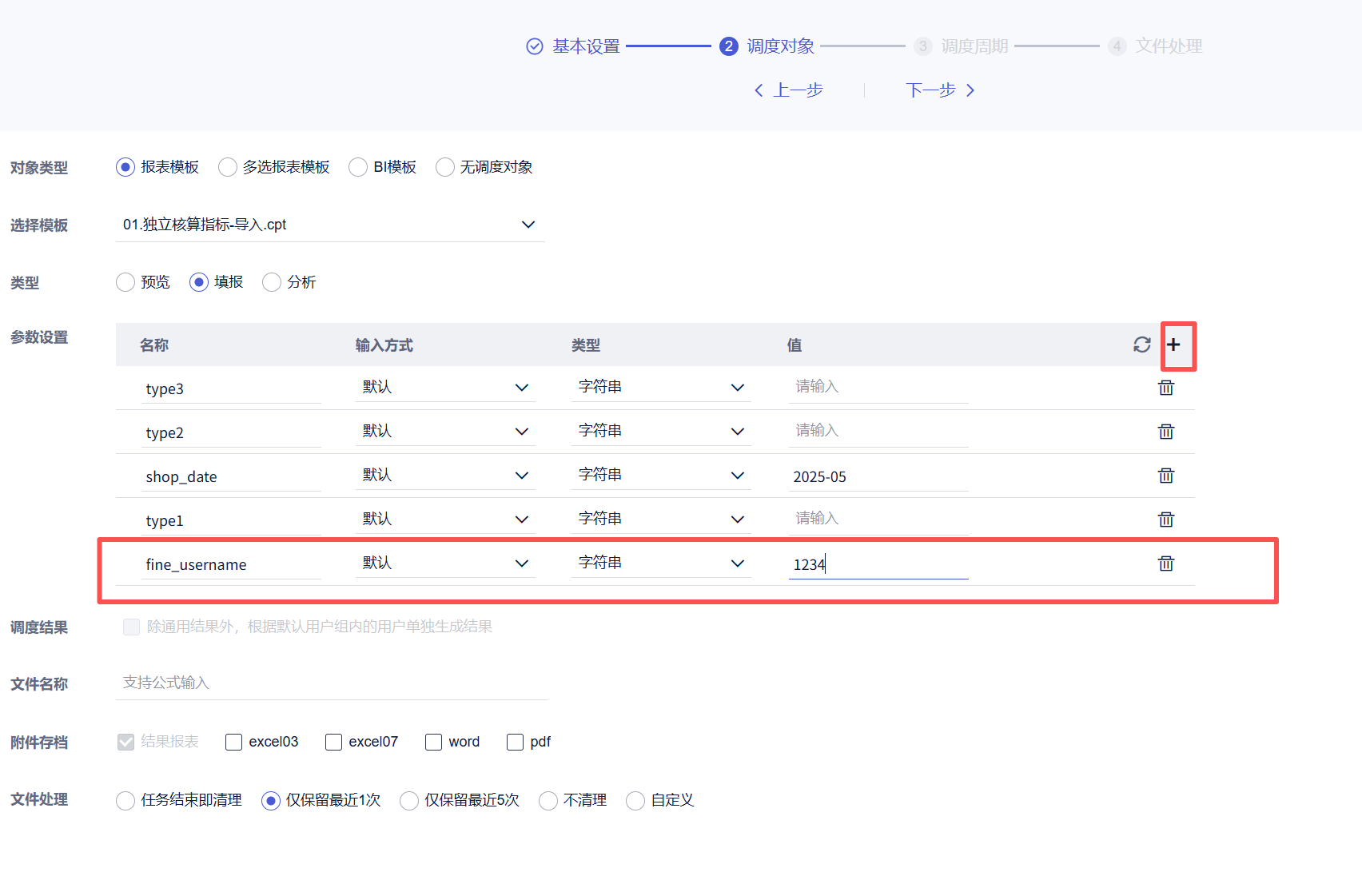Select the 多选报表模板 radio option
Viewport: 1362px width, 896px height.
tap(228, 167)
